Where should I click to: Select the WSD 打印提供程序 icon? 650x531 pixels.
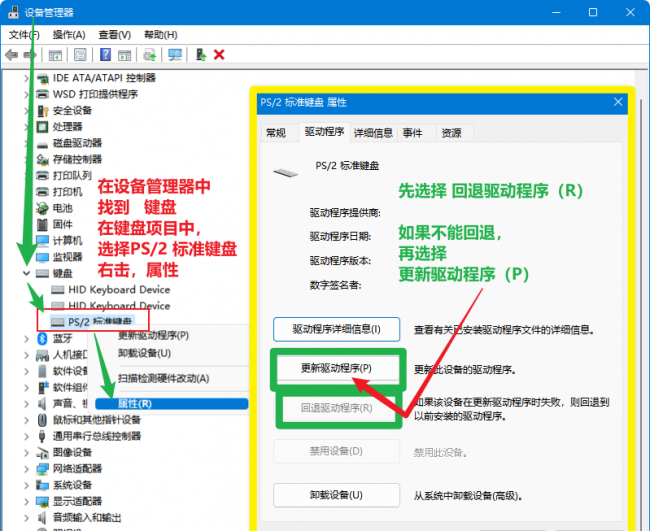[42, 95]
